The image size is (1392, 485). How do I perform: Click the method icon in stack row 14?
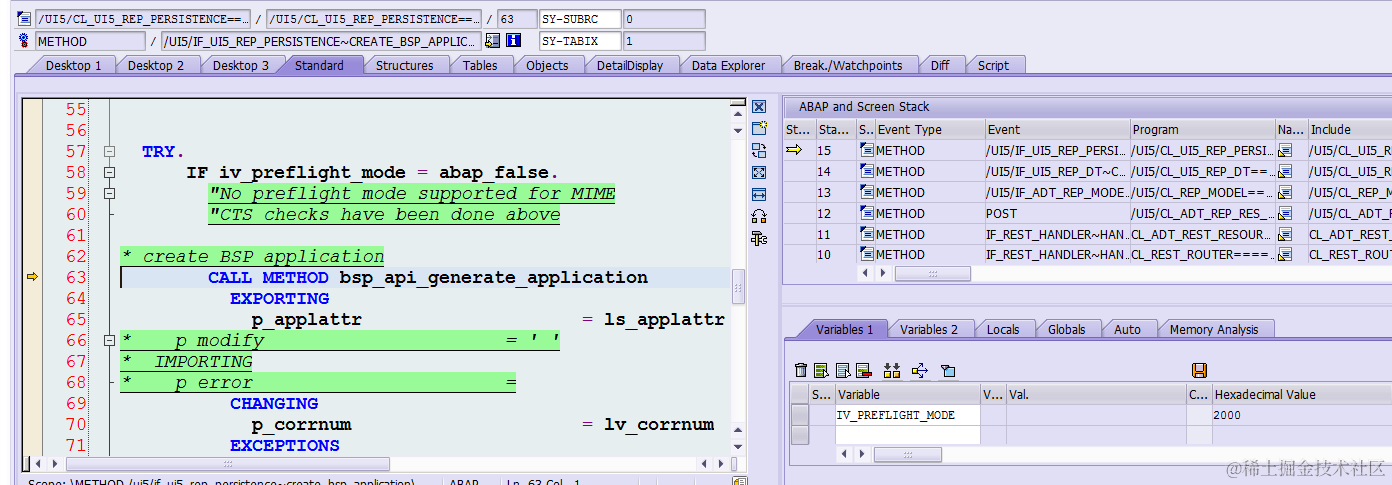click(866, 171)
